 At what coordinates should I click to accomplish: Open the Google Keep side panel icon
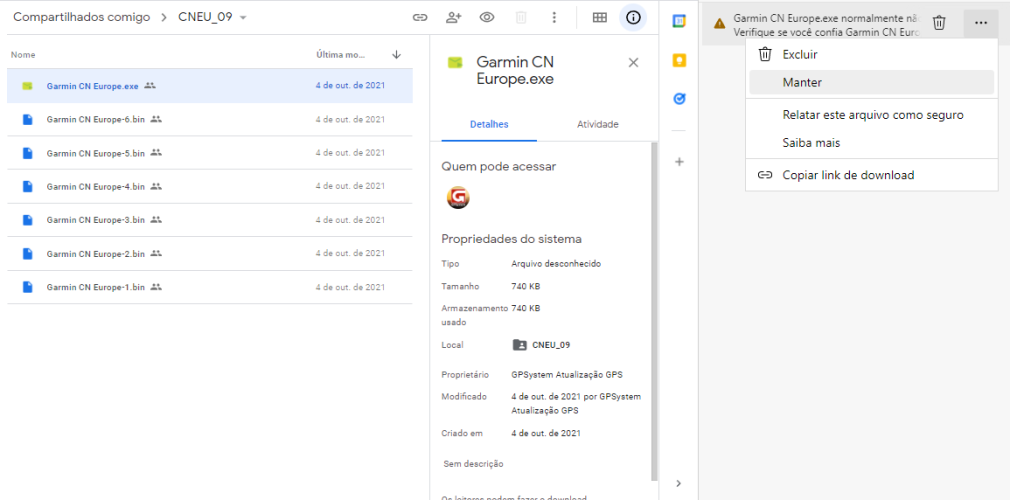678,61
